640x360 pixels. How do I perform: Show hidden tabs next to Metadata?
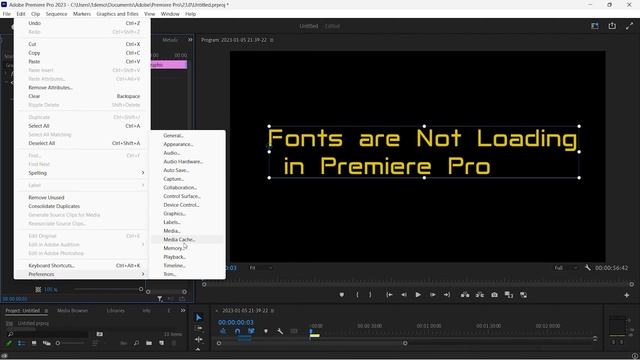190,40
